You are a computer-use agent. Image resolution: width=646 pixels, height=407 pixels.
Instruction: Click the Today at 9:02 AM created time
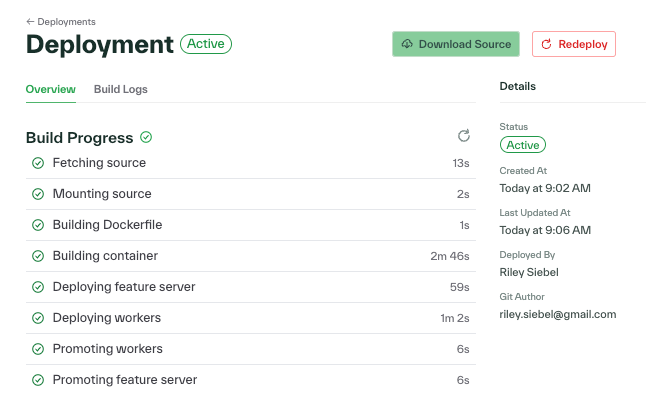point(545,188)
